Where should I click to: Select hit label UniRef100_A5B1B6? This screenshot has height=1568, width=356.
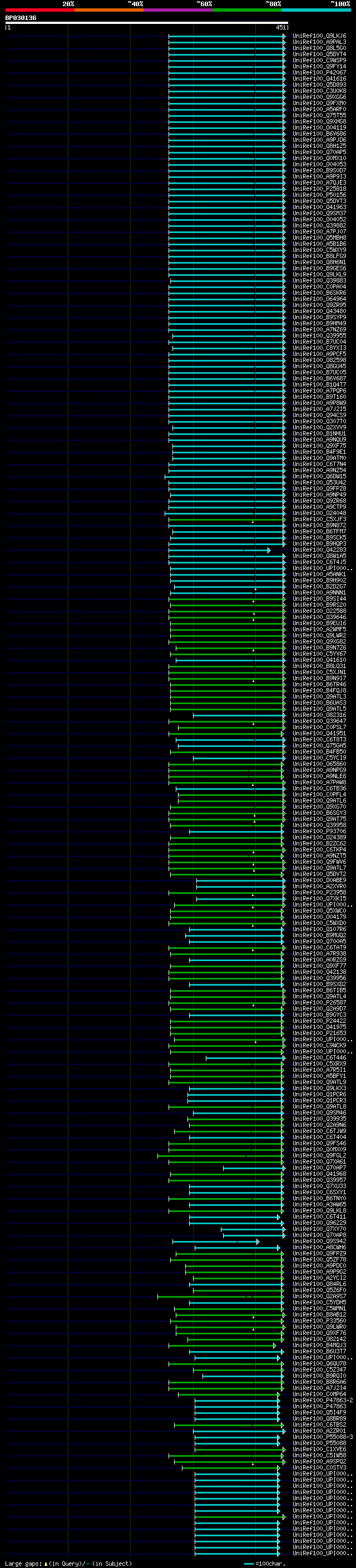click(x=319, y=244)
